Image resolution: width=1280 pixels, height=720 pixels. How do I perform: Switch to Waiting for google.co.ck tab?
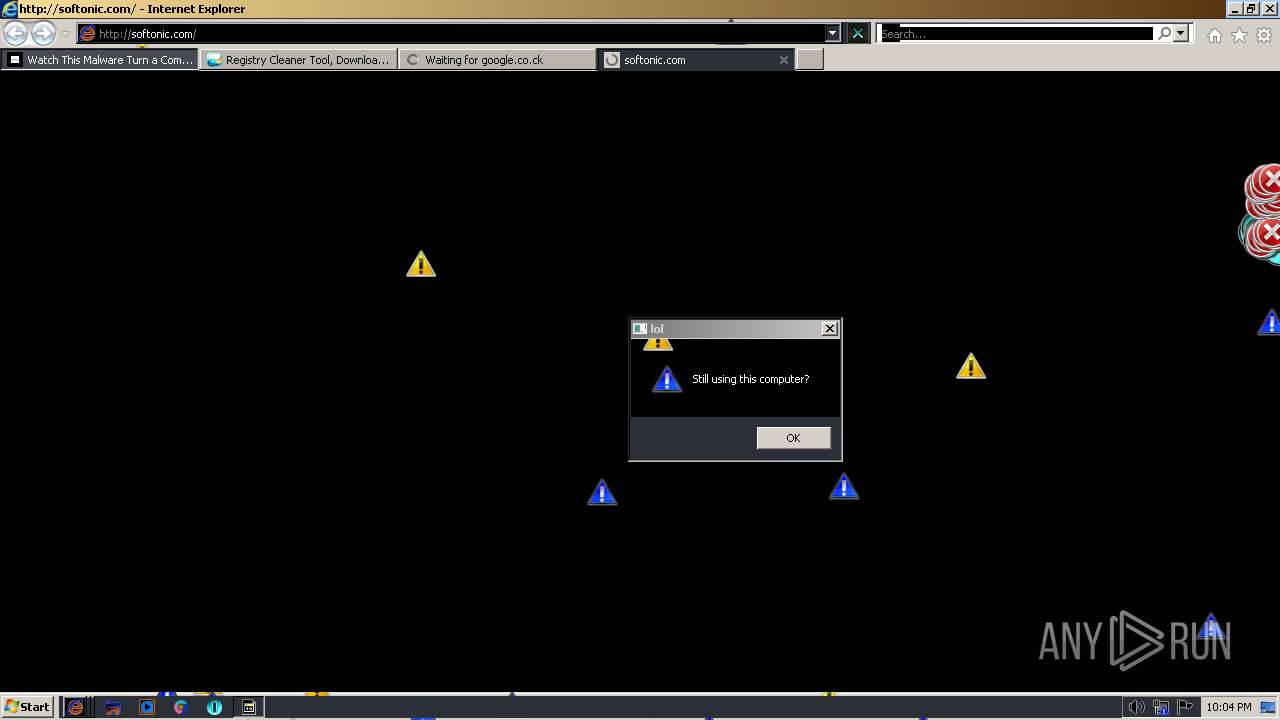point(497,60)
